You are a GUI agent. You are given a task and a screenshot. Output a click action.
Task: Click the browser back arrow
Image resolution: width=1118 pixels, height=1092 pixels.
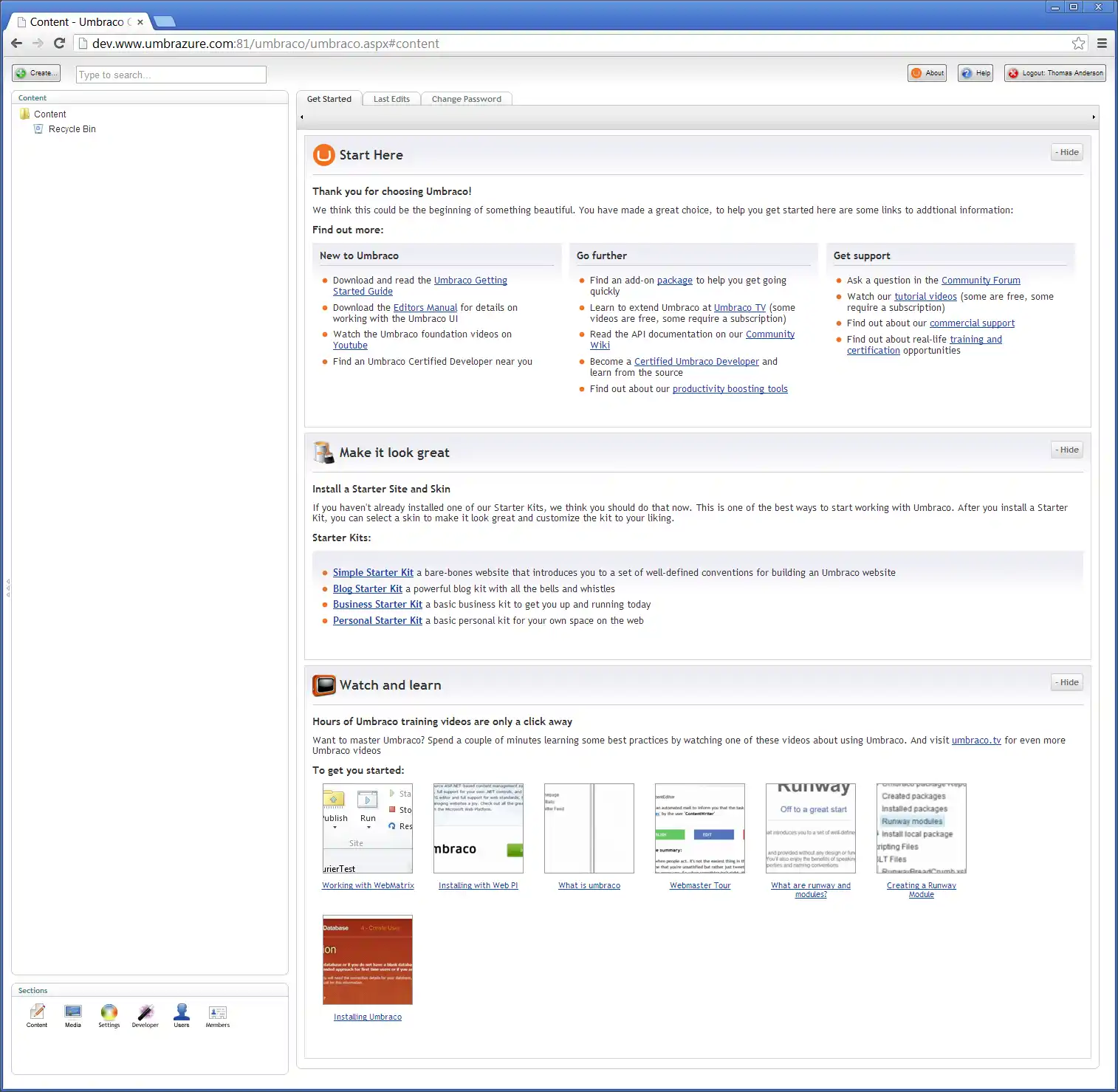pyautogui.click(x=16, y=44)
